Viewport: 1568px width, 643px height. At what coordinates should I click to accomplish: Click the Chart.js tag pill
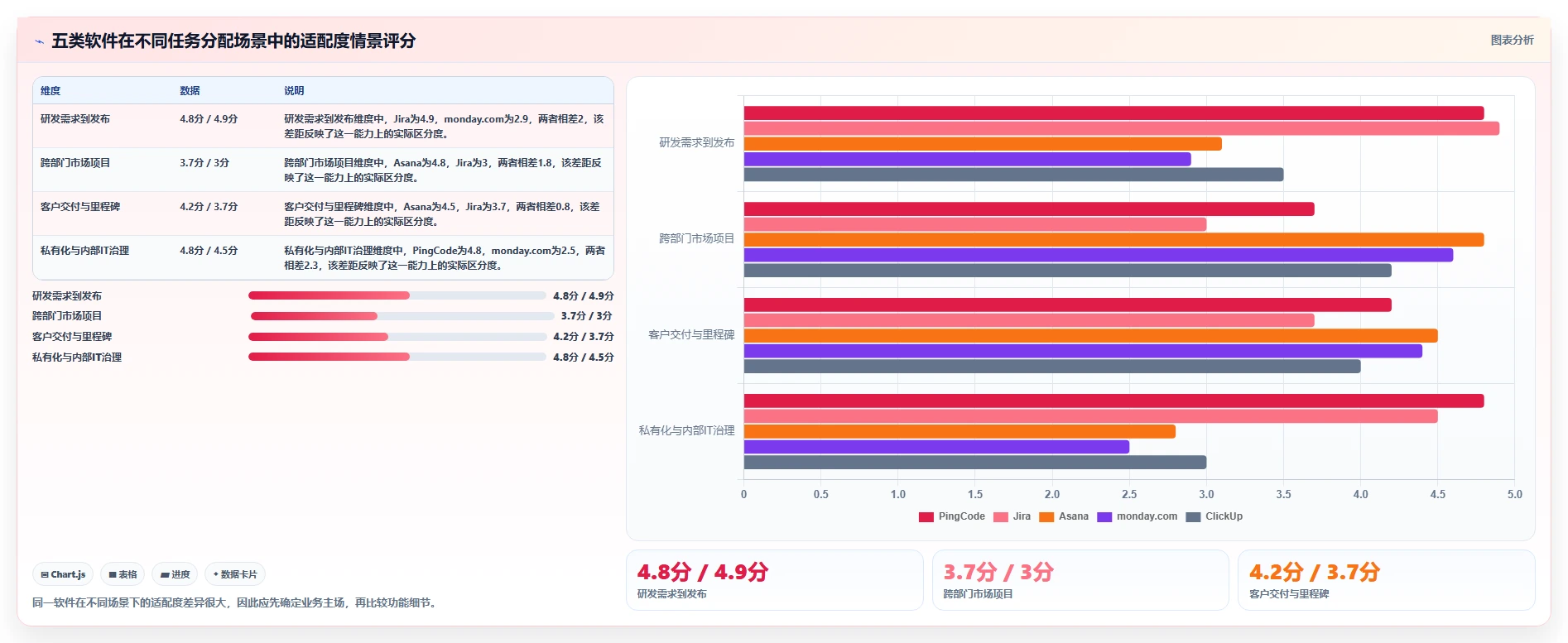point(63,574)
